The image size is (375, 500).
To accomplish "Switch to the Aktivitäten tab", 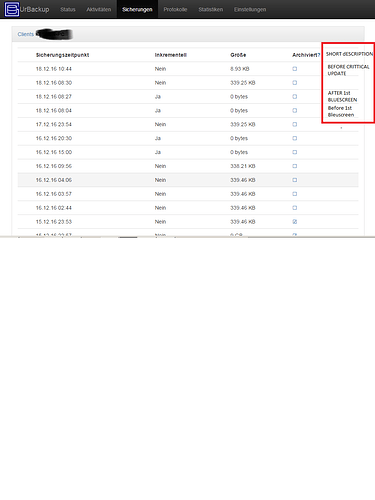I will click(x=99, y=9).
